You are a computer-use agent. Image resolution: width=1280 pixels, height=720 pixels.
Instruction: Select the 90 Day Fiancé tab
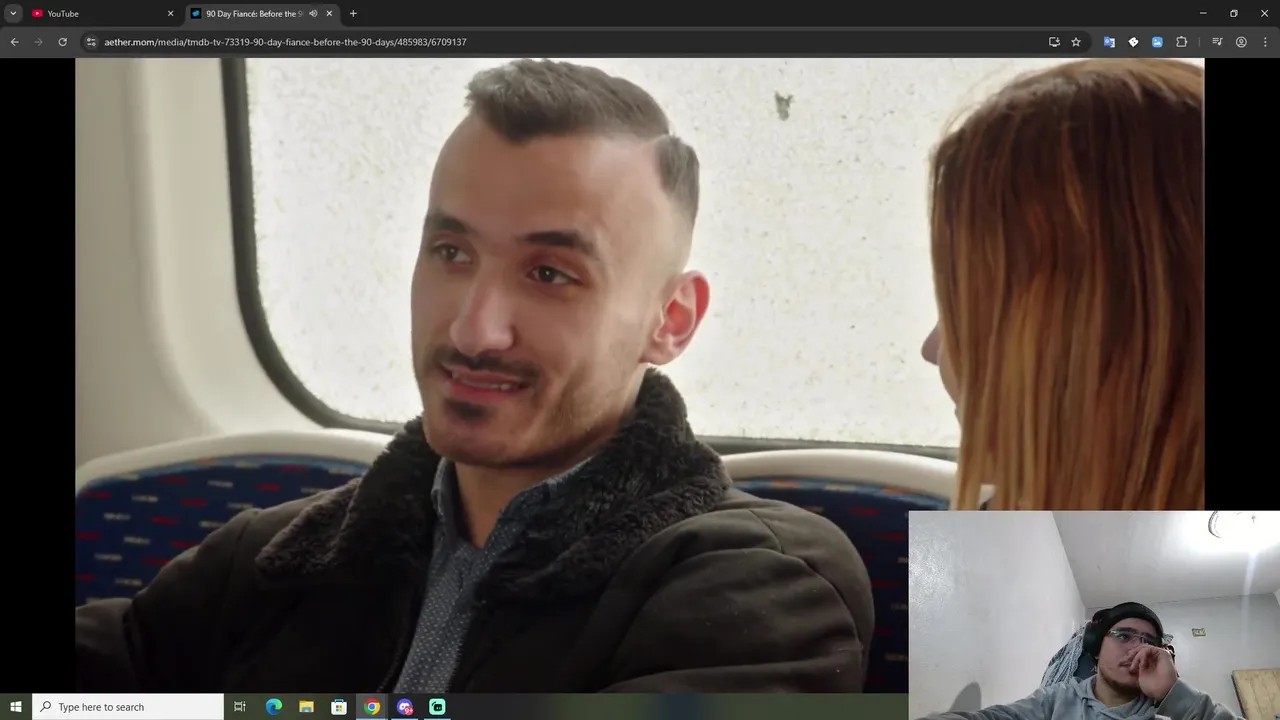262,13
